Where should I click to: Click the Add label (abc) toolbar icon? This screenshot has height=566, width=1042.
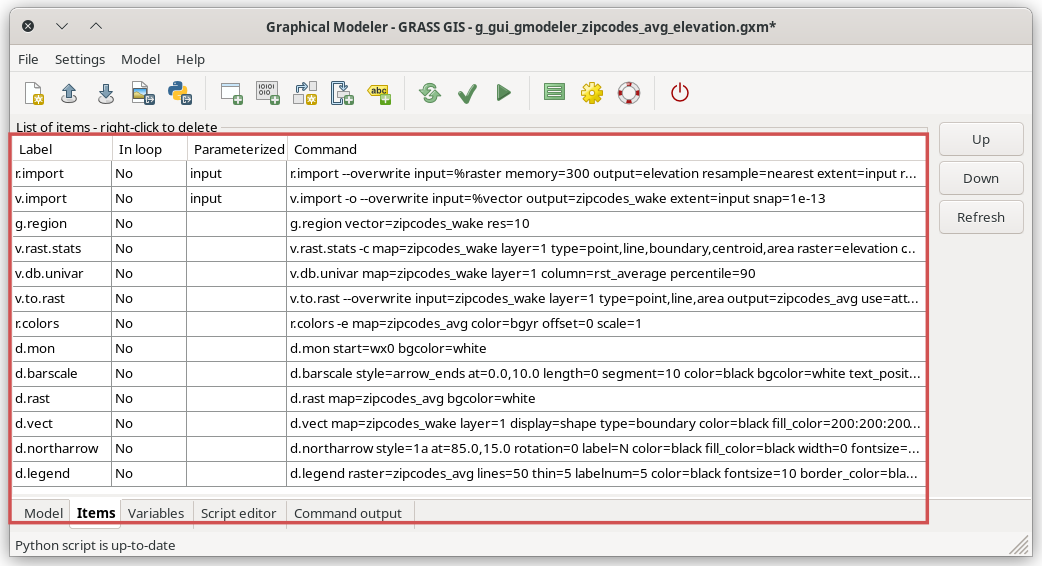379,93
